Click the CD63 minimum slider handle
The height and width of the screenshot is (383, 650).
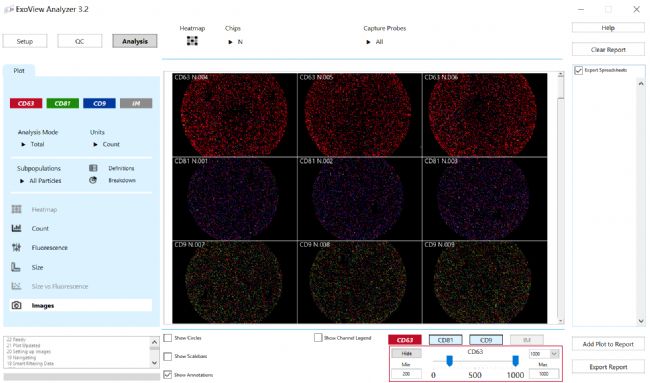point(449,361)
